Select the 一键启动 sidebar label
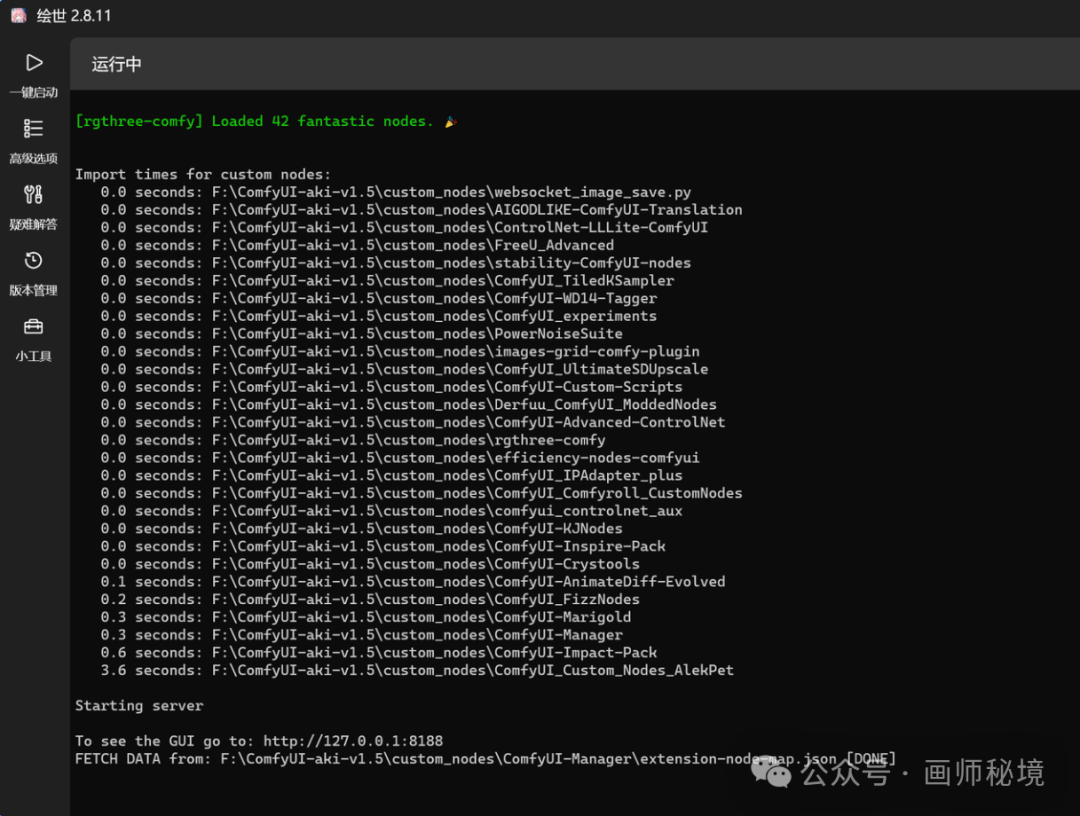The height and width of the screenshot is (816, 1080). coord(33,92)
